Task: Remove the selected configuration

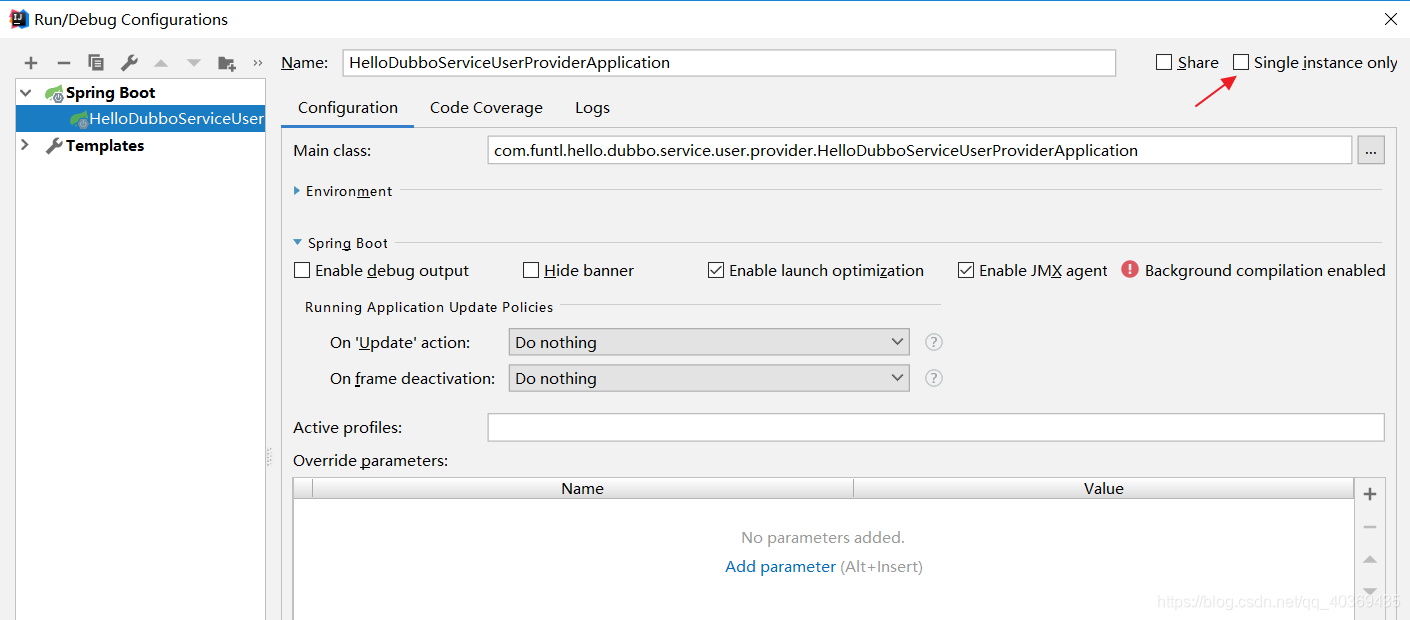Action: (x=63, y=63)
